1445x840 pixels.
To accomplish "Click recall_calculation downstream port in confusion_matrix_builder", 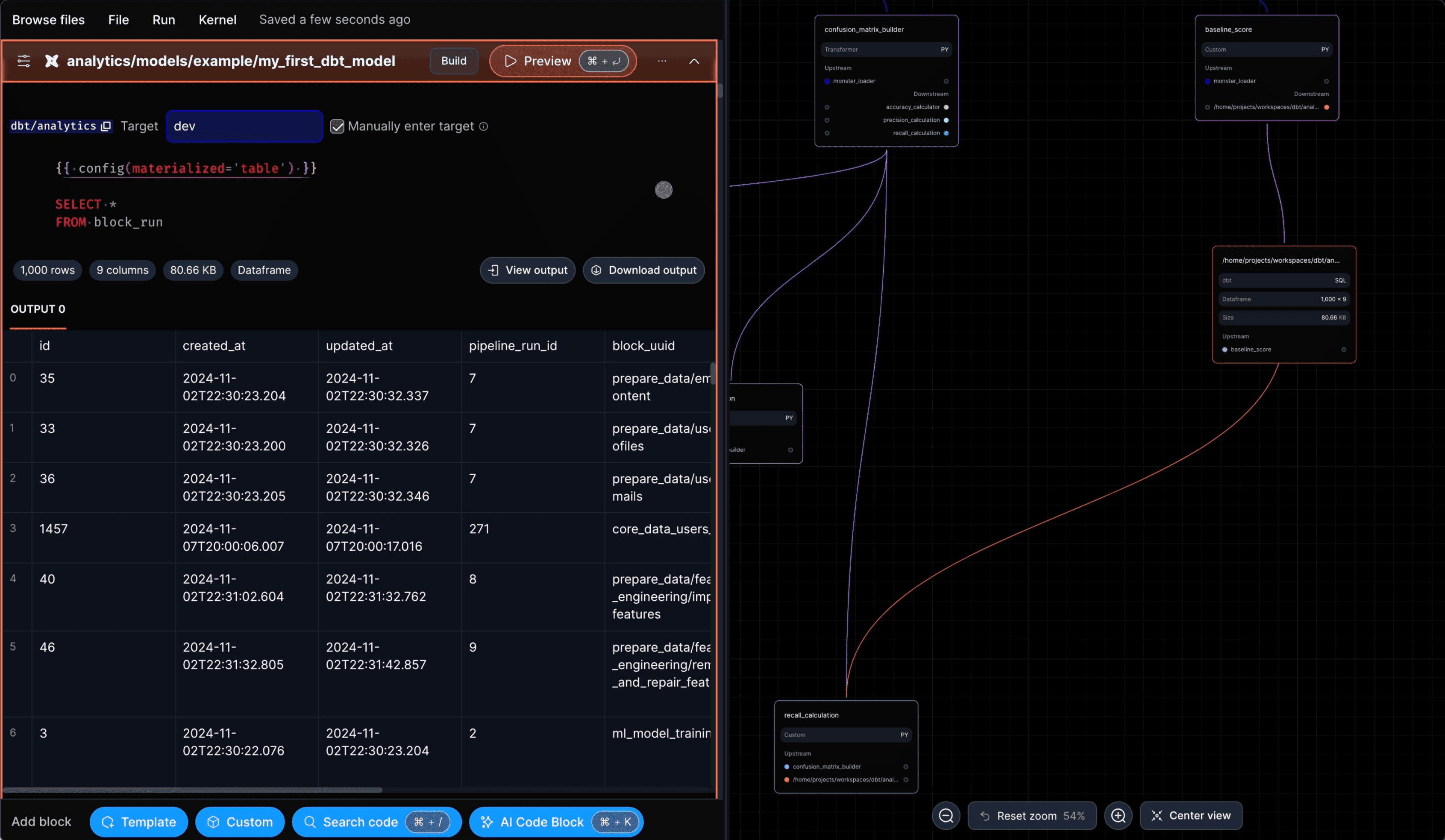I will 946,133.
